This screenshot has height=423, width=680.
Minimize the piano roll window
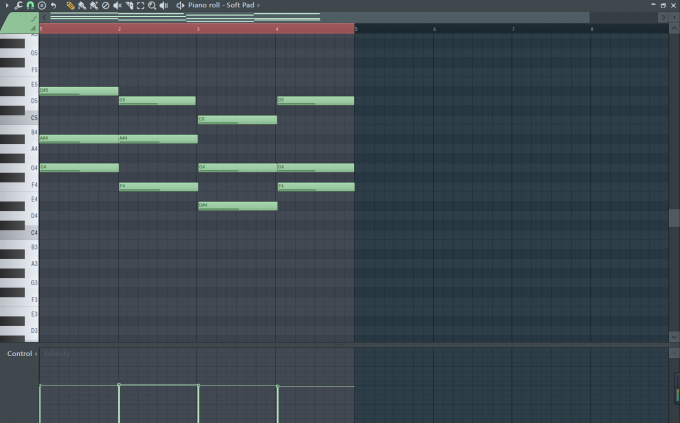coord(653,4)
